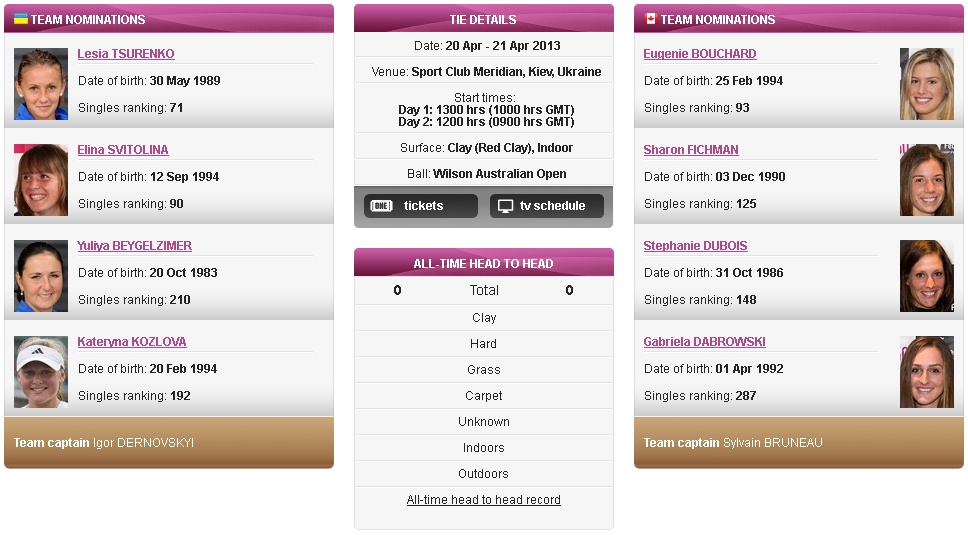Go to Eugenie BOUCHARD's profile link
The height and width of the screenshot is (535, 968).
point(699,54)
